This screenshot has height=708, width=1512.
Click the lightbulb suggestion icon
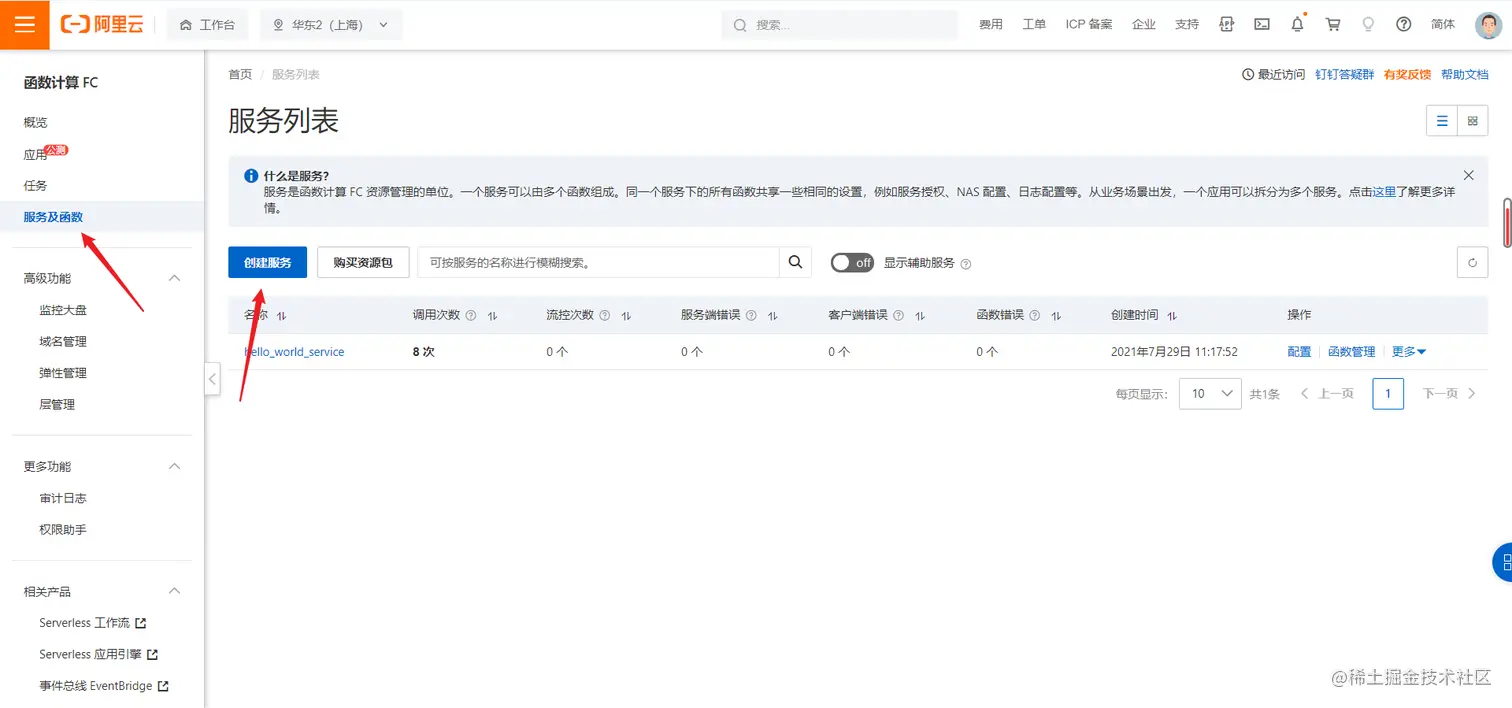(x=1368, y=24)
